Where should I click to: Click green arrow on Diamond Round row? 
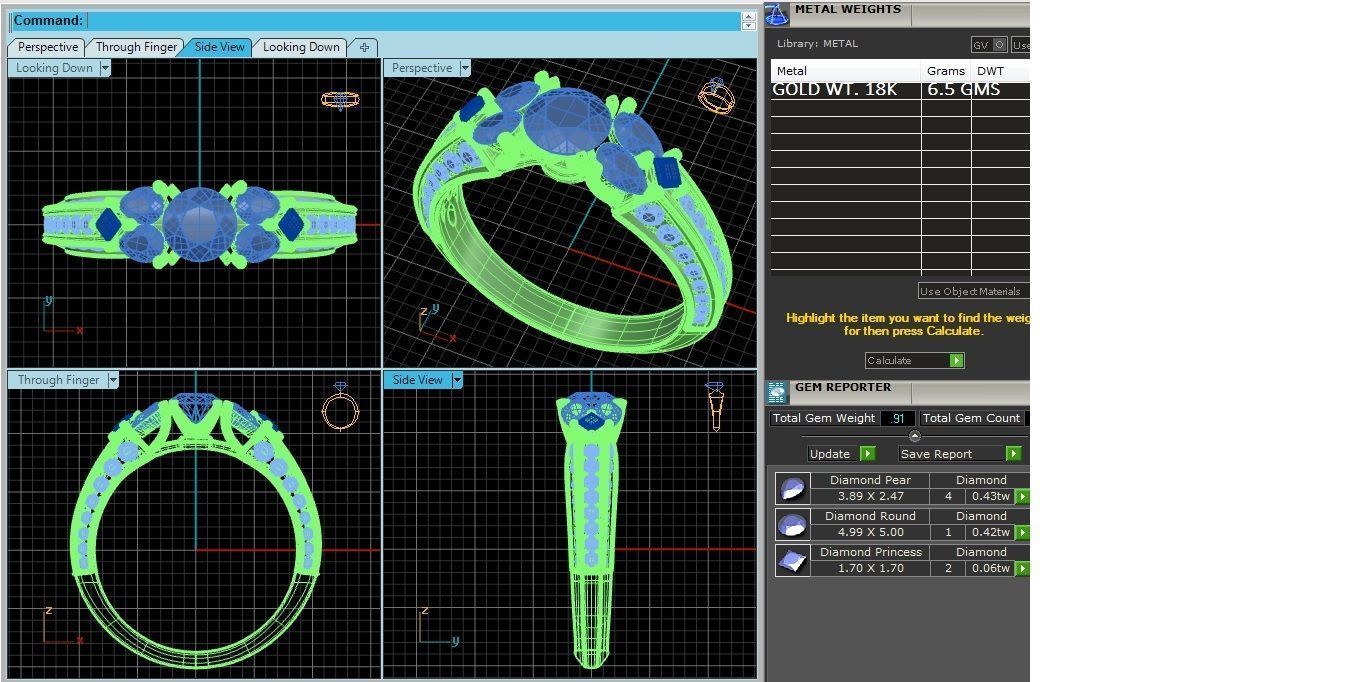tap(1022, 533)
